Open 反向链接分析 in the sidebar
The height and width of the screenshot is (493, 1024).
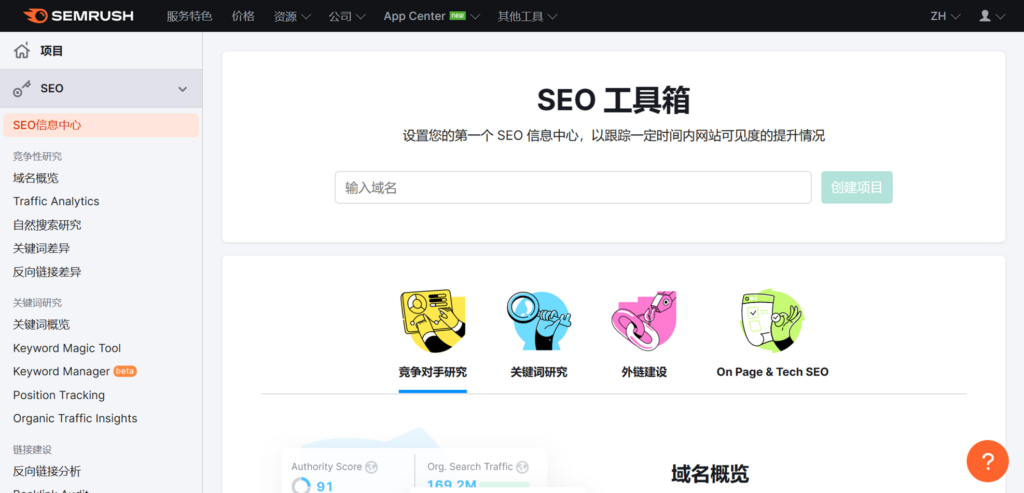47,471
